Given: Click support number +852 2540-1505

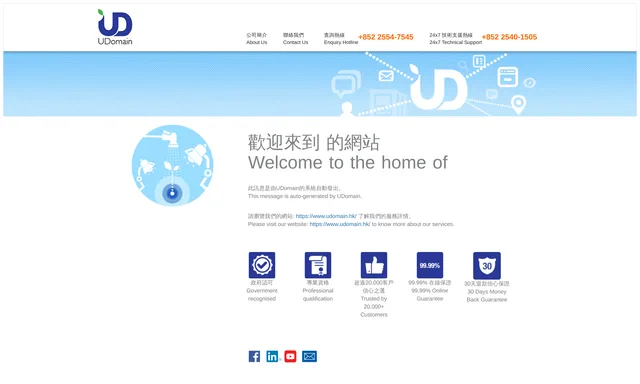Looking at the screenshot, I should click(x=509, y=37).
